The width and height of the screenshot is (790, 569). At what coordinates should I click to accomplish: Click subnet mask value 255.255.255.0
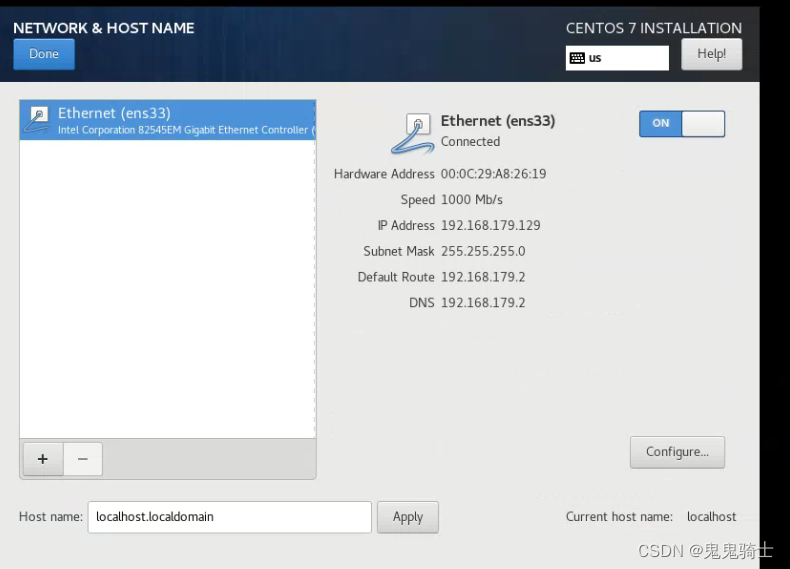(483, 251)
